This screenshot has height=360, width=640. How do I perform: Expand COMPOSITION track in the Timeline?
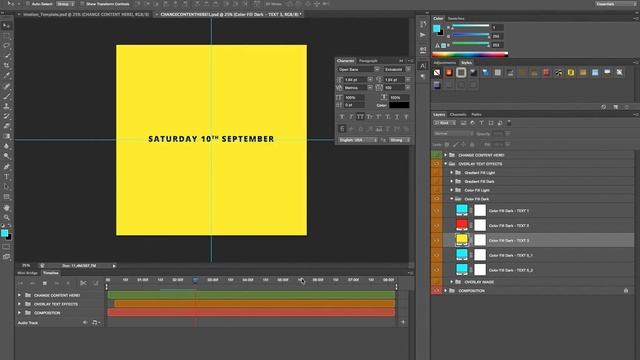pos(19,313)
